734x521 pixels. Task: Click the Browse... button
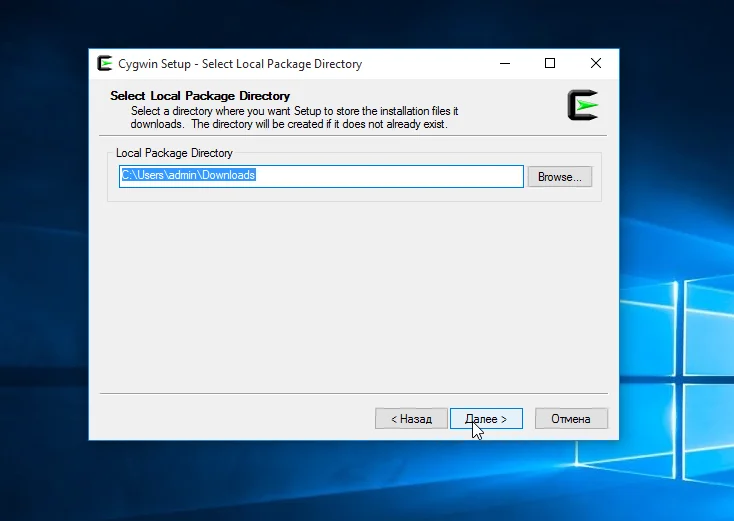(x=559, y=177)
